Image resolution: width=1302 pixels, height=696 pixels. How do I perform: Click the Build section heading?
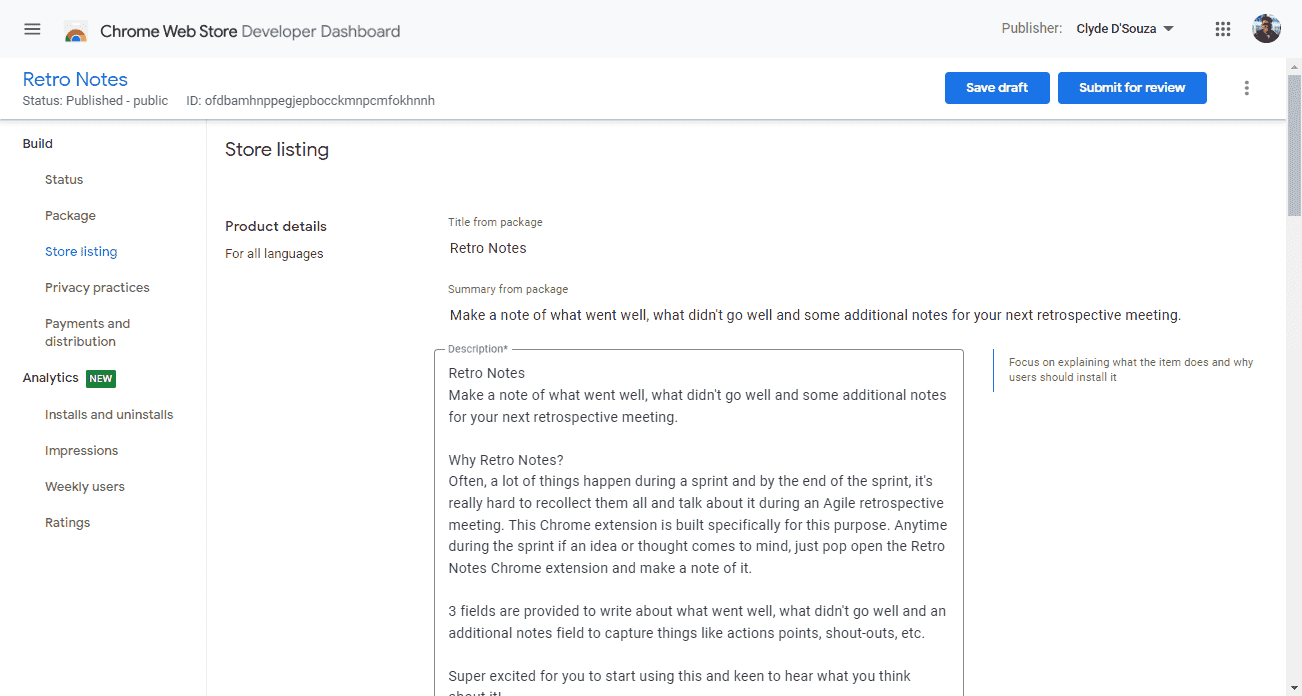[x=38, y=144]
